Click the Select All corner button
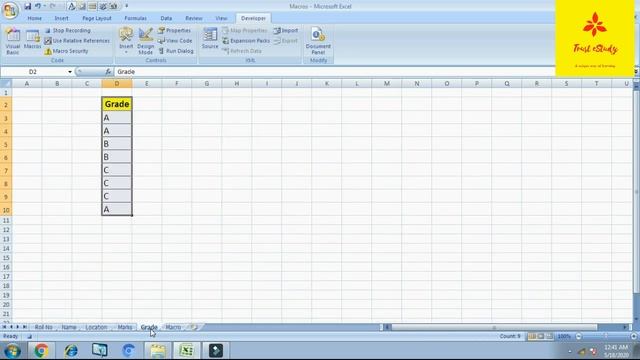 point(6,83)
